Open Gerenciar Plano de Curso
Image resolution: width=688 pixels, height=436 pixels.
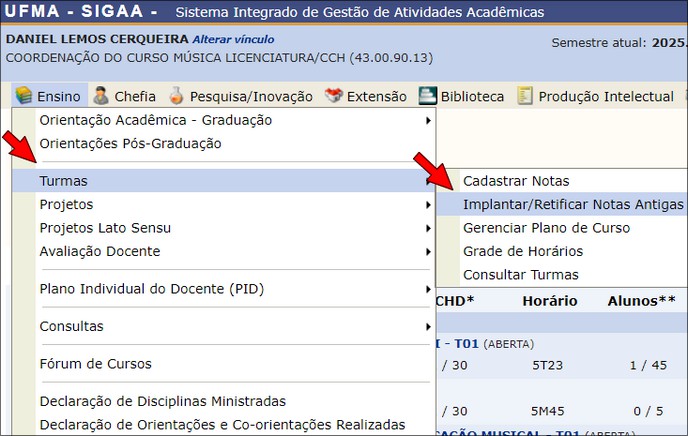pyautogui.click(x=546, y=228)
